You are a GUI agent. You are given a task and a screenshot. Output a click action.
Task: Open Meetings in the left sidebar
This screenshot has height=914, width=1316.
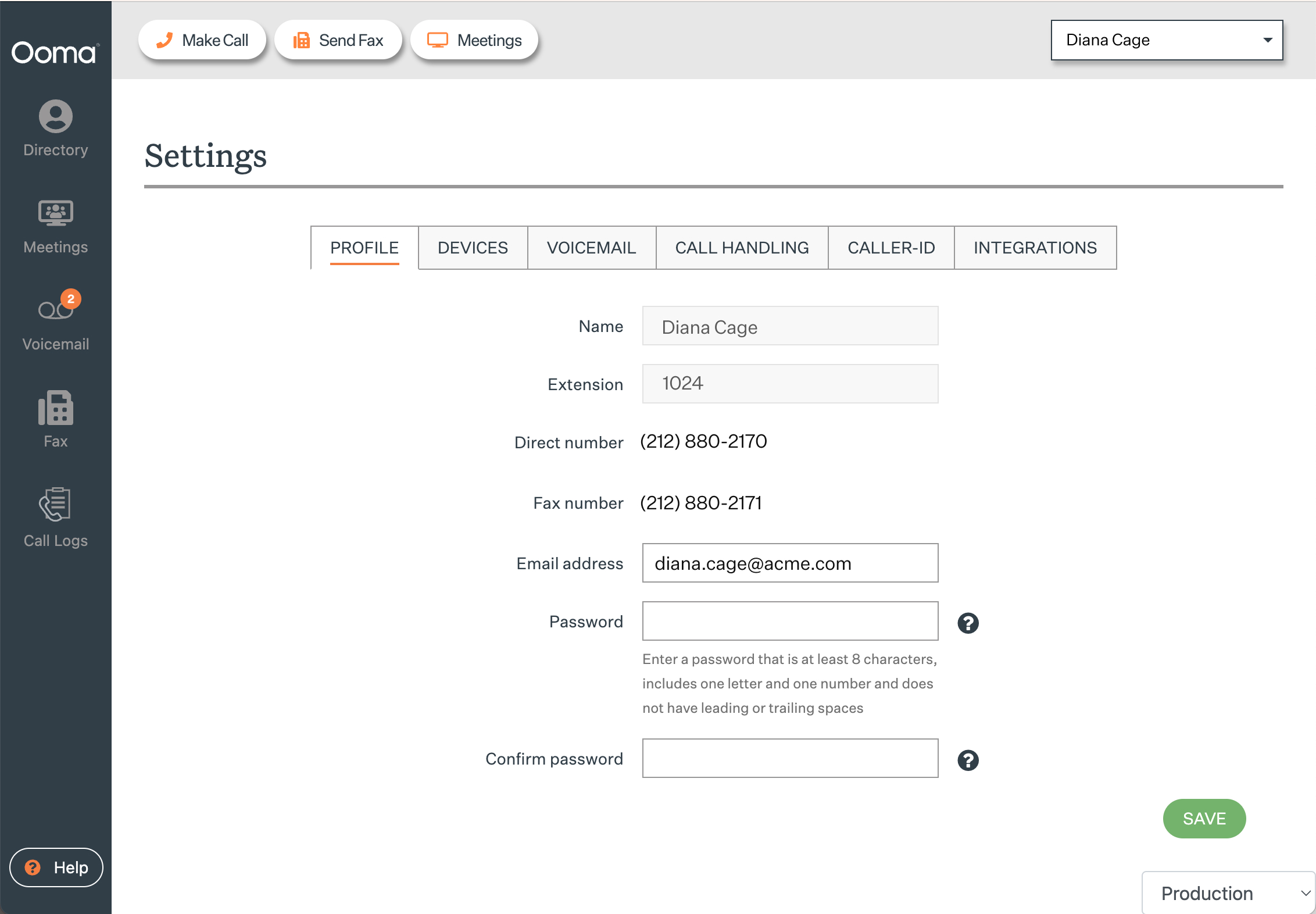pyautogui.click(x=56, y=227)
